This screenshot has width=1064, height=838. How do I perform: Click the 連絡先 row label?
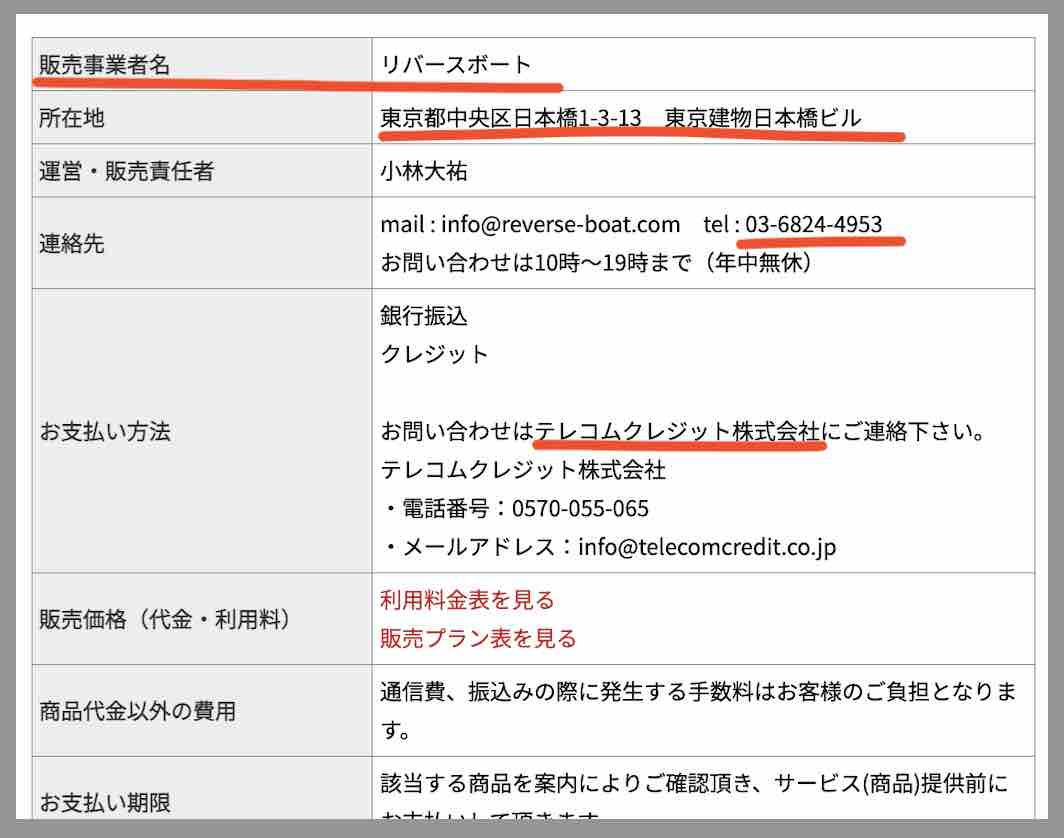coord(69,242)
